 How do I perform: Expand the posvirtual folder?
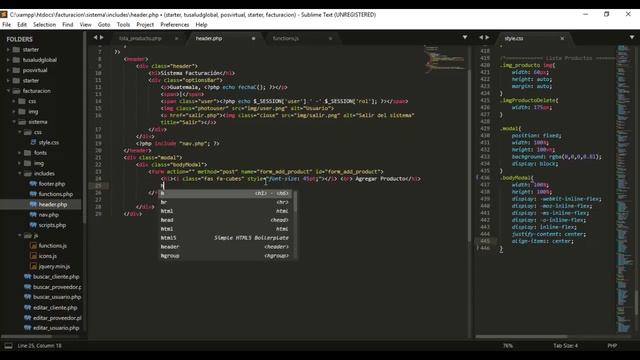(8, 70)
